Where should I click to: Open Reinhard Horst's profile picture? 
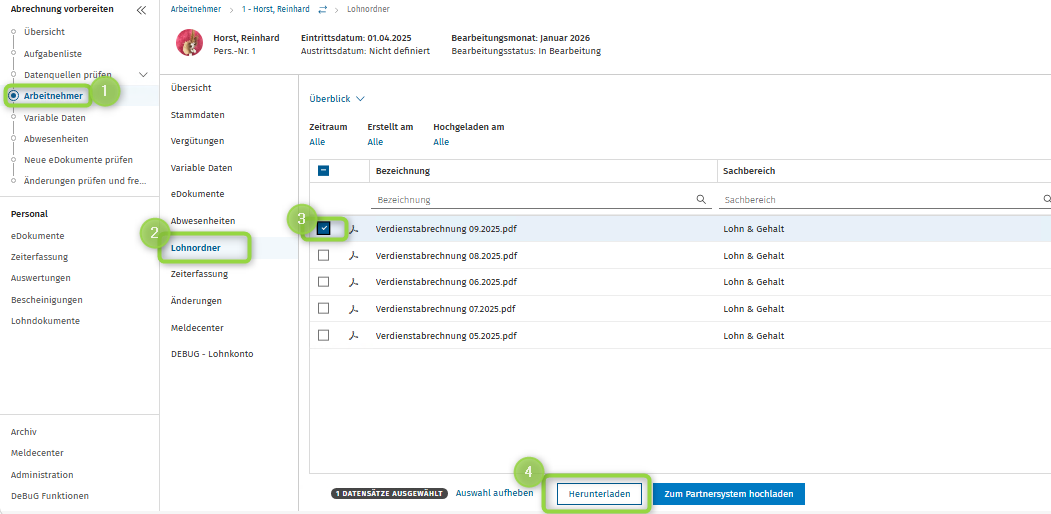[190, 43]
